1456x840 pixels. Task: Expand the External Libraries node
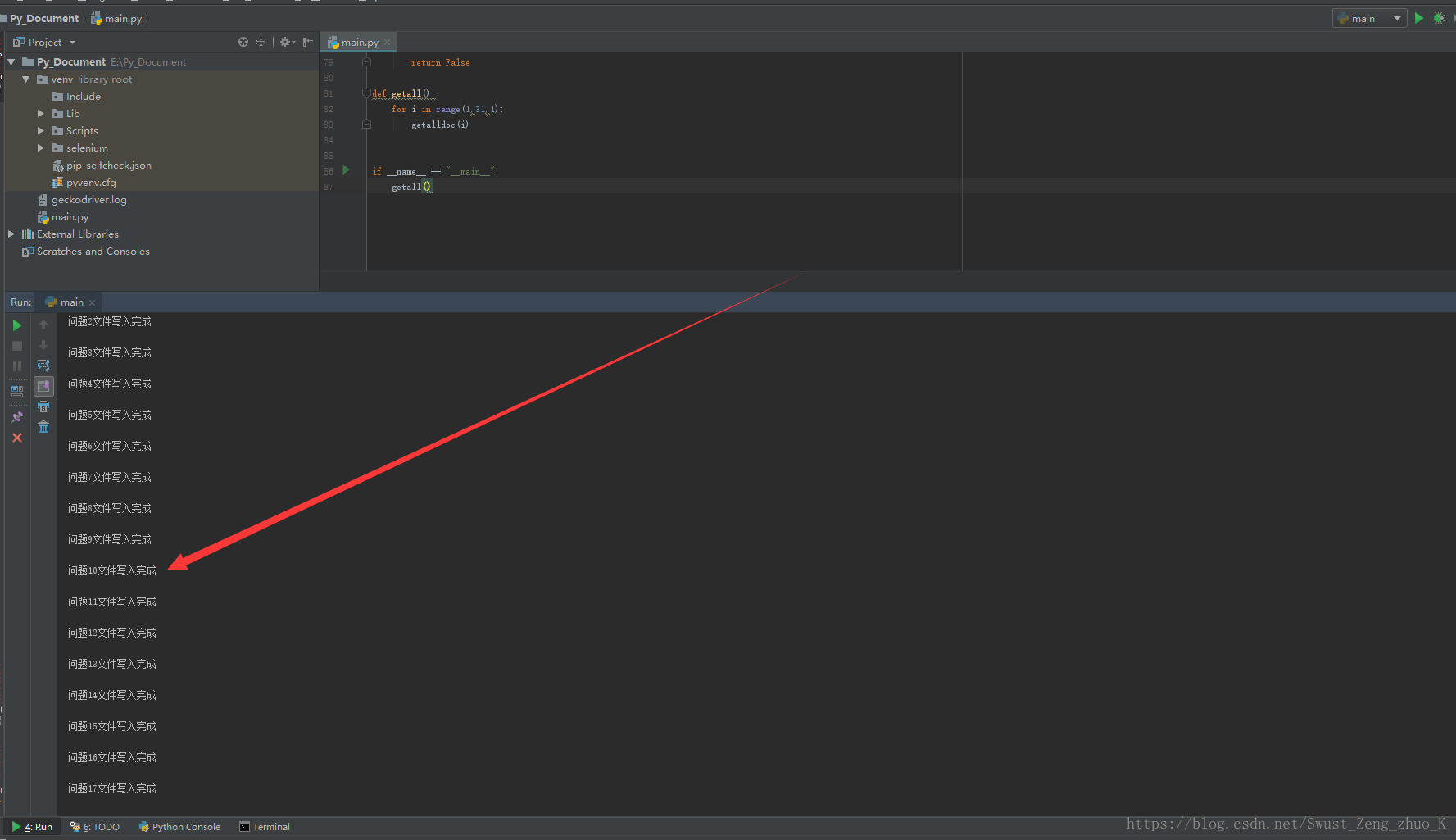pyautogui.click(x=11, y=234)
